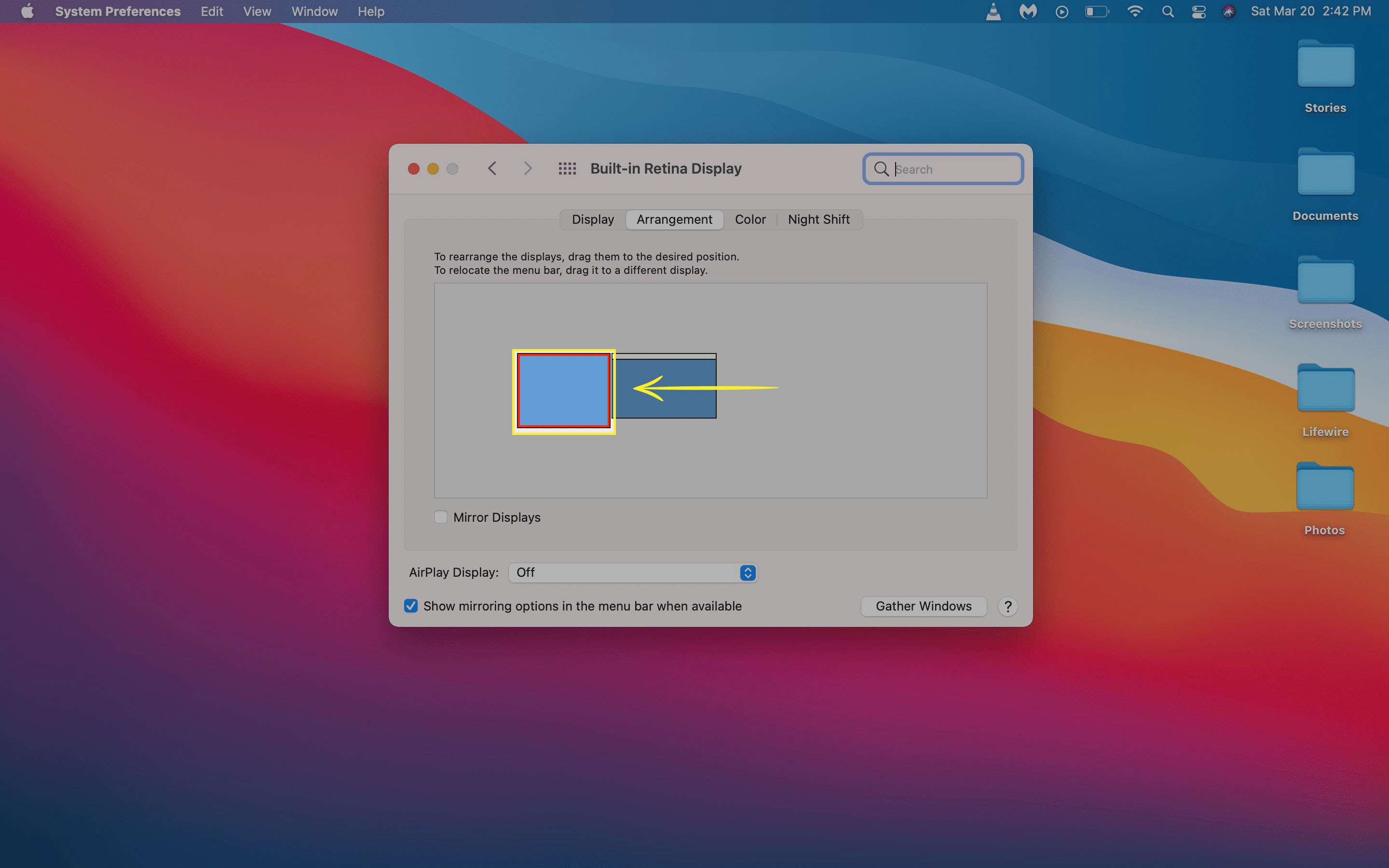The height and width of the screenshot is (868, 1389).
Task: Click the Arrangement tab
Action: pyautogui.click(x=673, y=219)
